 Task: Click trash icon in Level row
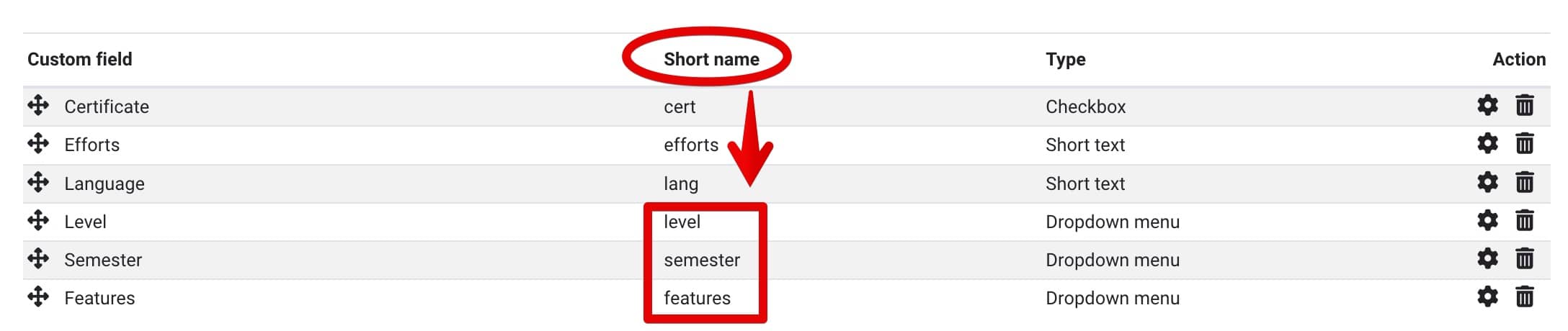point(1524,221)
